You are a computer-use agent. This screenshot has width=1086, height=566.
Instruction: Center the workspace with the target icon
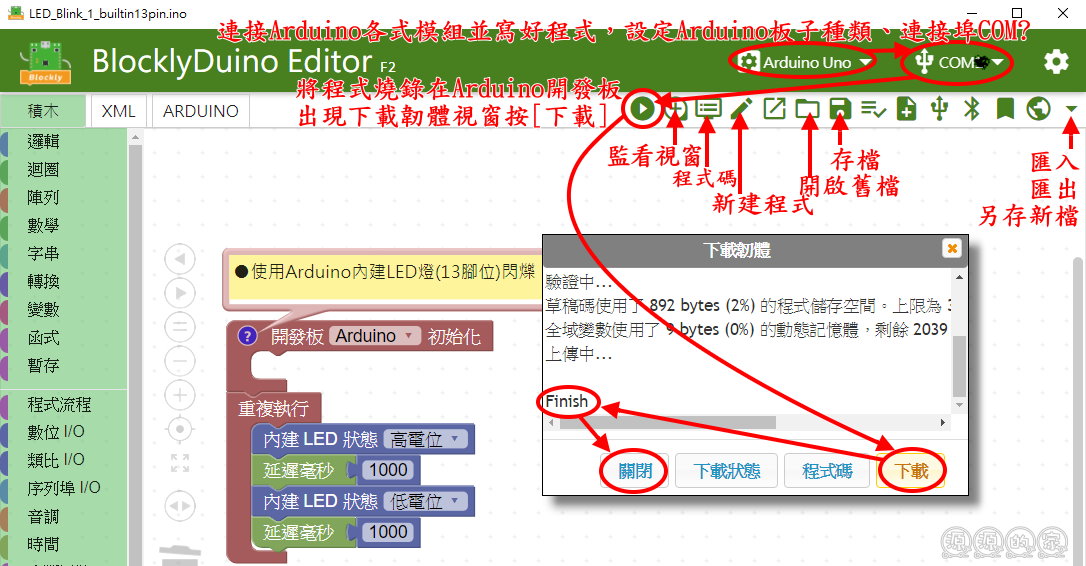(x=180, y=430)
